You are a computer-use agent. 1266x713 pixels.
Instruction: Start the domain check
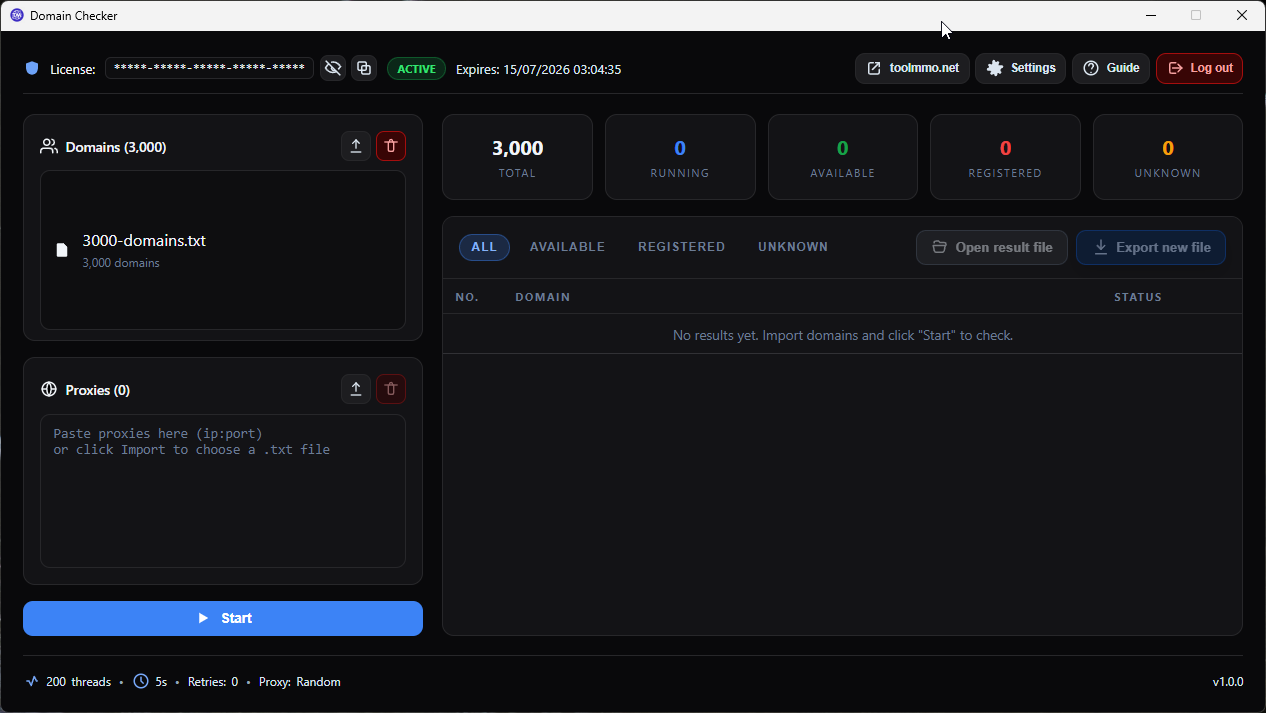(223, 618)
